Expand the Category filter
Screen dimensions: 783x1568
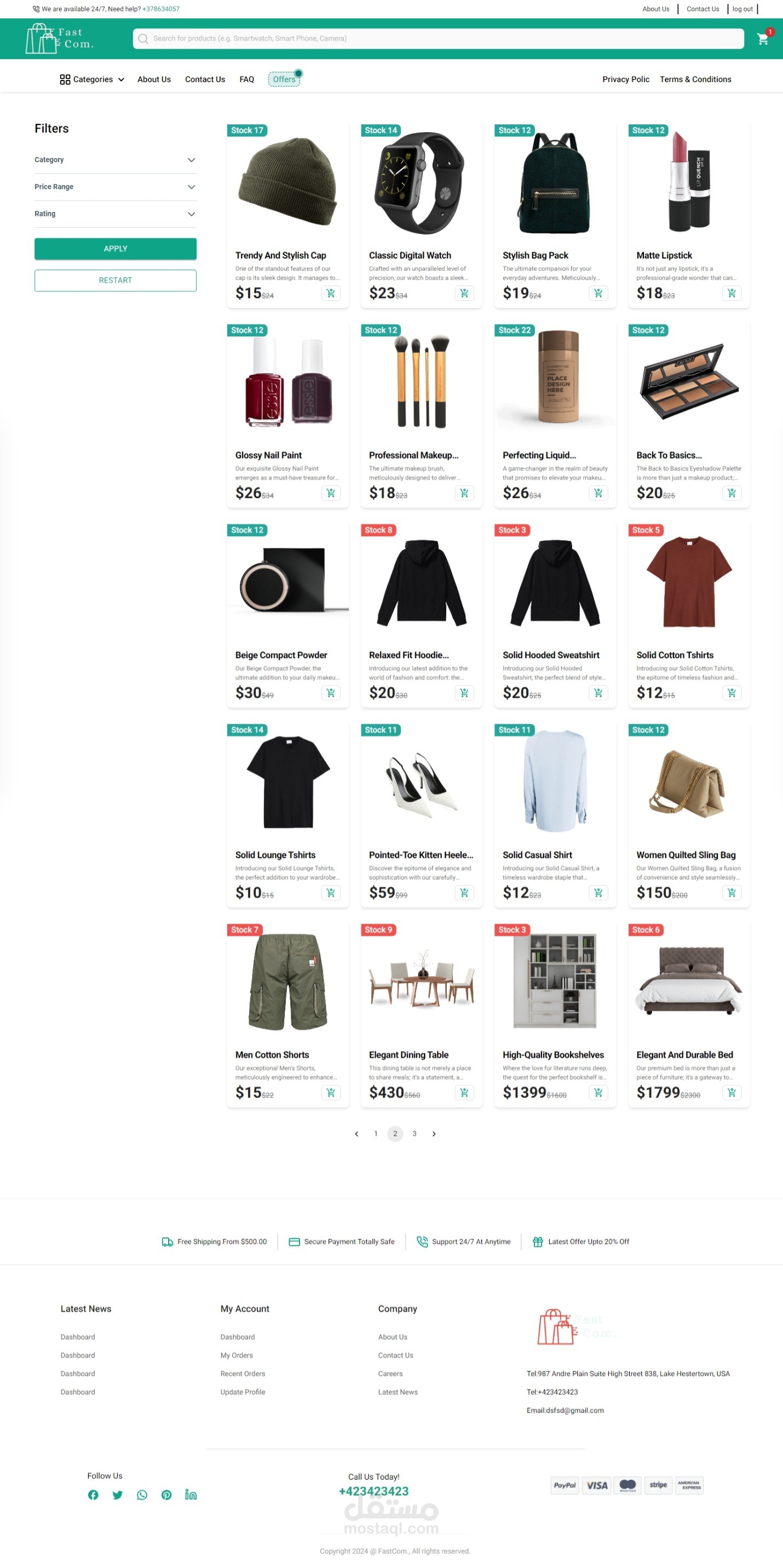coord(115,160)
